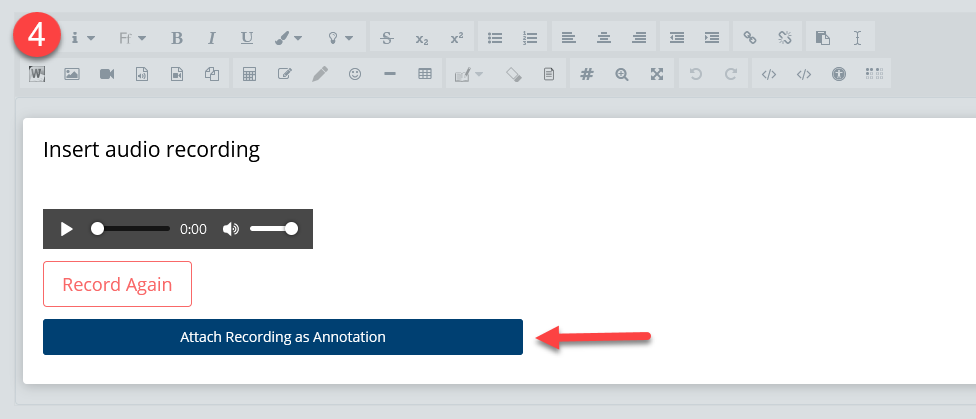Screen dimensions: 976x419
Task: Click the insert image icon
Action: pos(72,74)
